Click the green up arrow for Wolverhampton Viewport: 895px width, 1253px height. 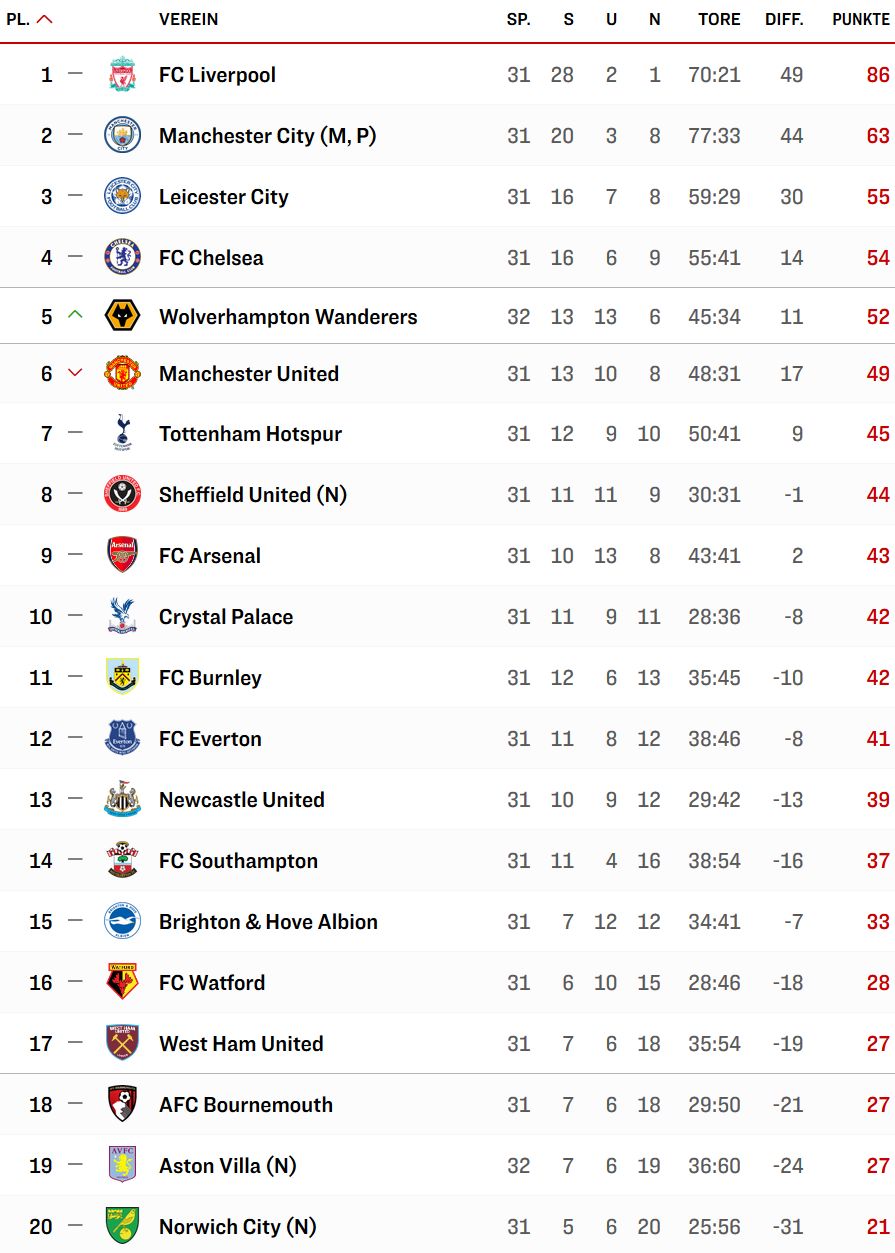tap(75, 315)
